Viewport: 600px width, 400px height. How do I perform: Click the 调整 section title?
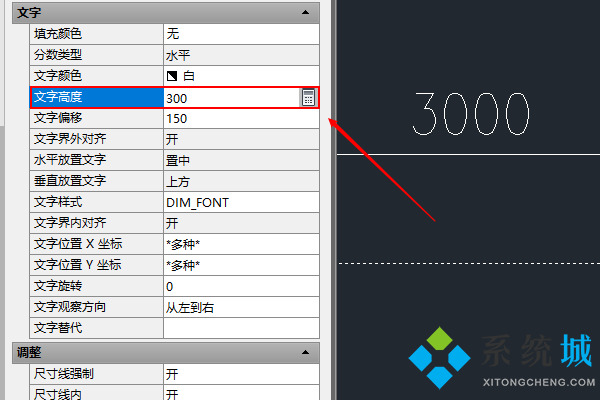[x=29, y=353]
